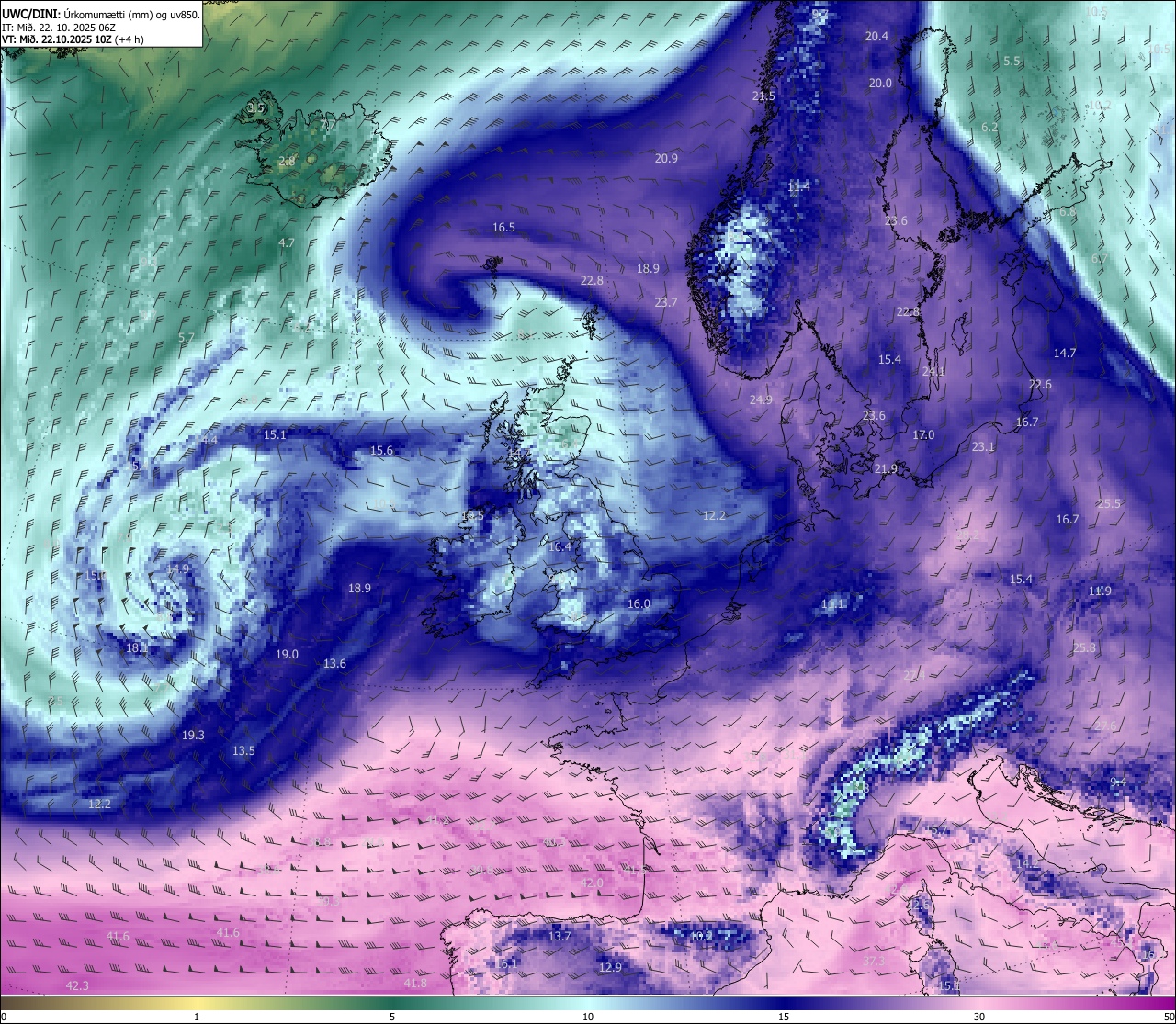Click the 11.1 value over Germany
Image resolution: width=1176 pixels, height=1024 pixels.
(832, 604)
